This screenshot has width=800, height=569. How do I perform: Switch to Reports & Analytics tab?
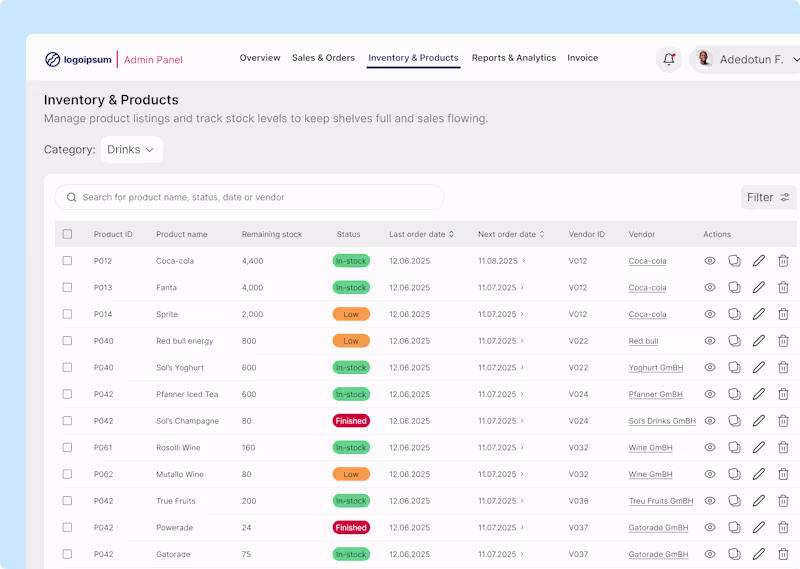pyautogui.click(x=514, y=58)
